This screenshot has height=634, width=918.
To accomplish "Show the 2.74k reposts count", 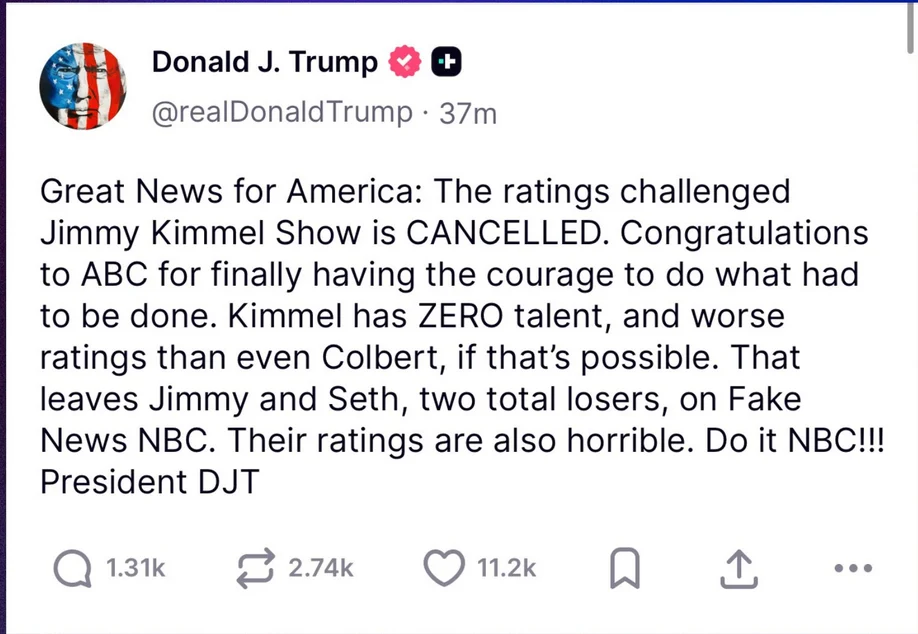I will [x=320, y=568].
